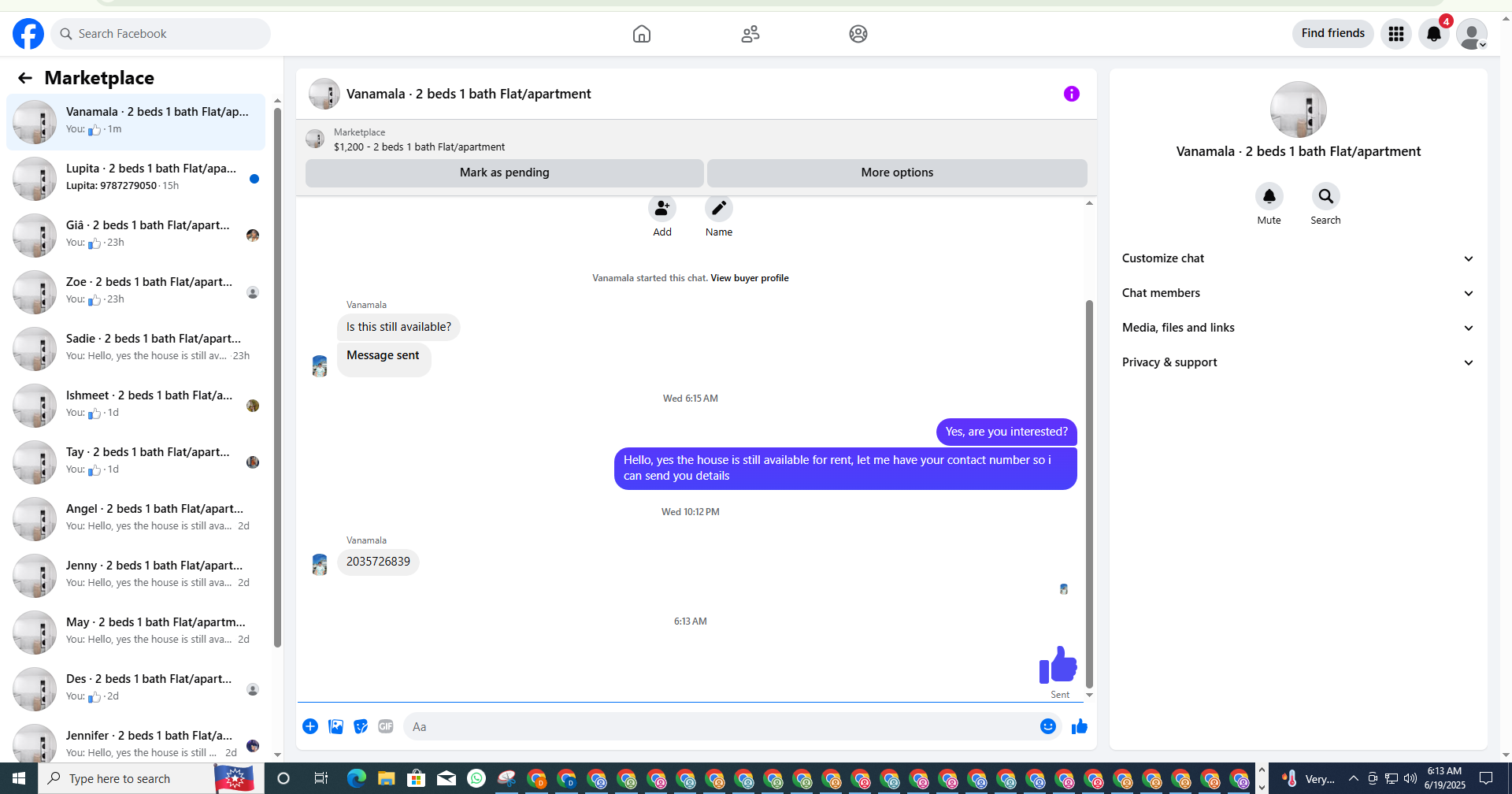Open the May conversation

click(135, 633)
